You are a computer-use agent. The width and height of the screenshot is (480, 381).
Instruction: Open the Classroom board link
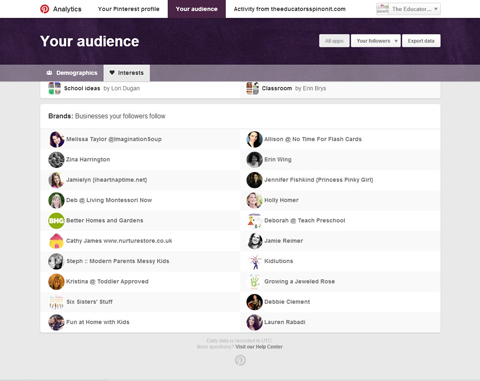click(x=277, y=88)
